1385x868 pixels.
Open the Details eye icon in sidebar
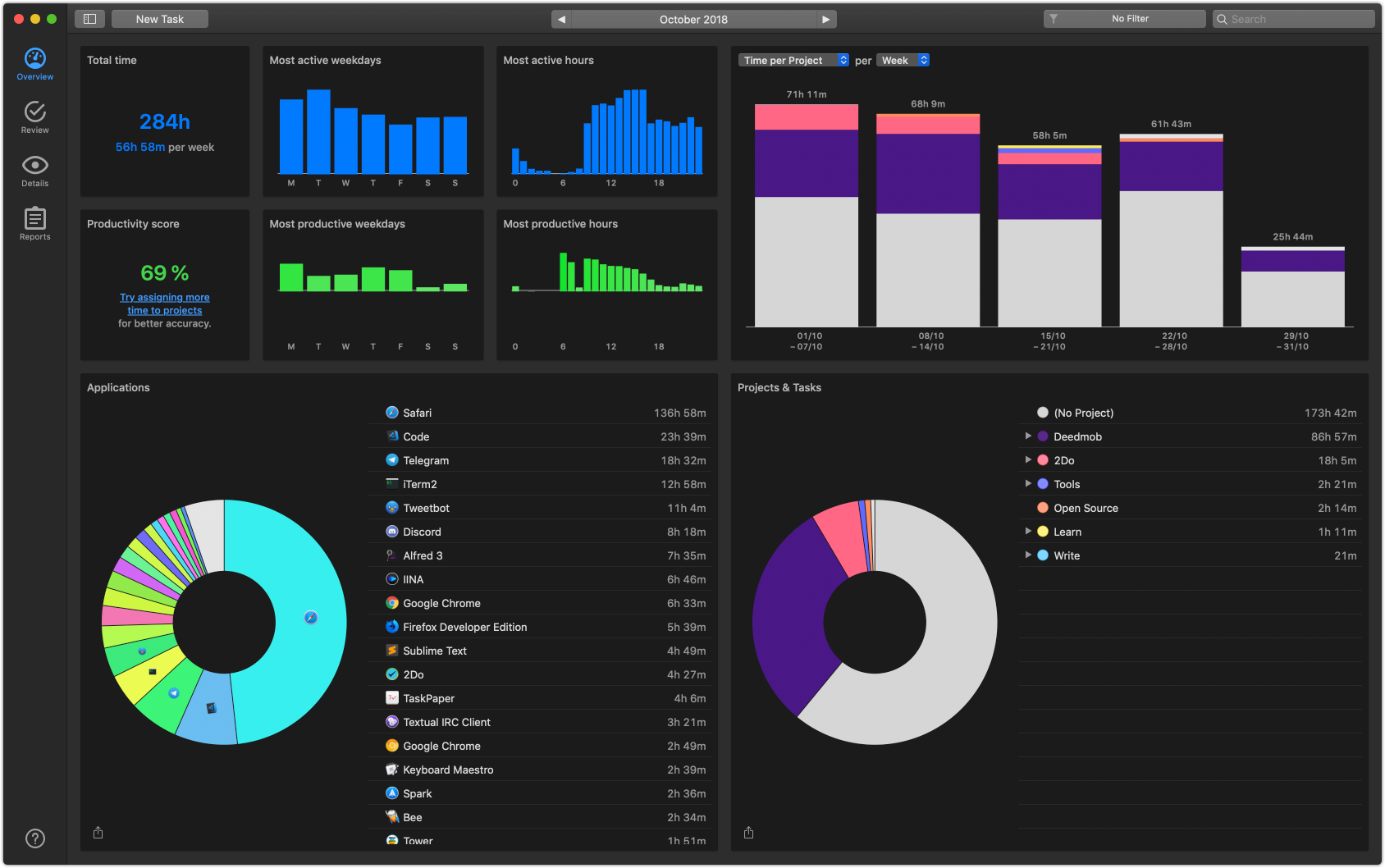pos(35,165)
